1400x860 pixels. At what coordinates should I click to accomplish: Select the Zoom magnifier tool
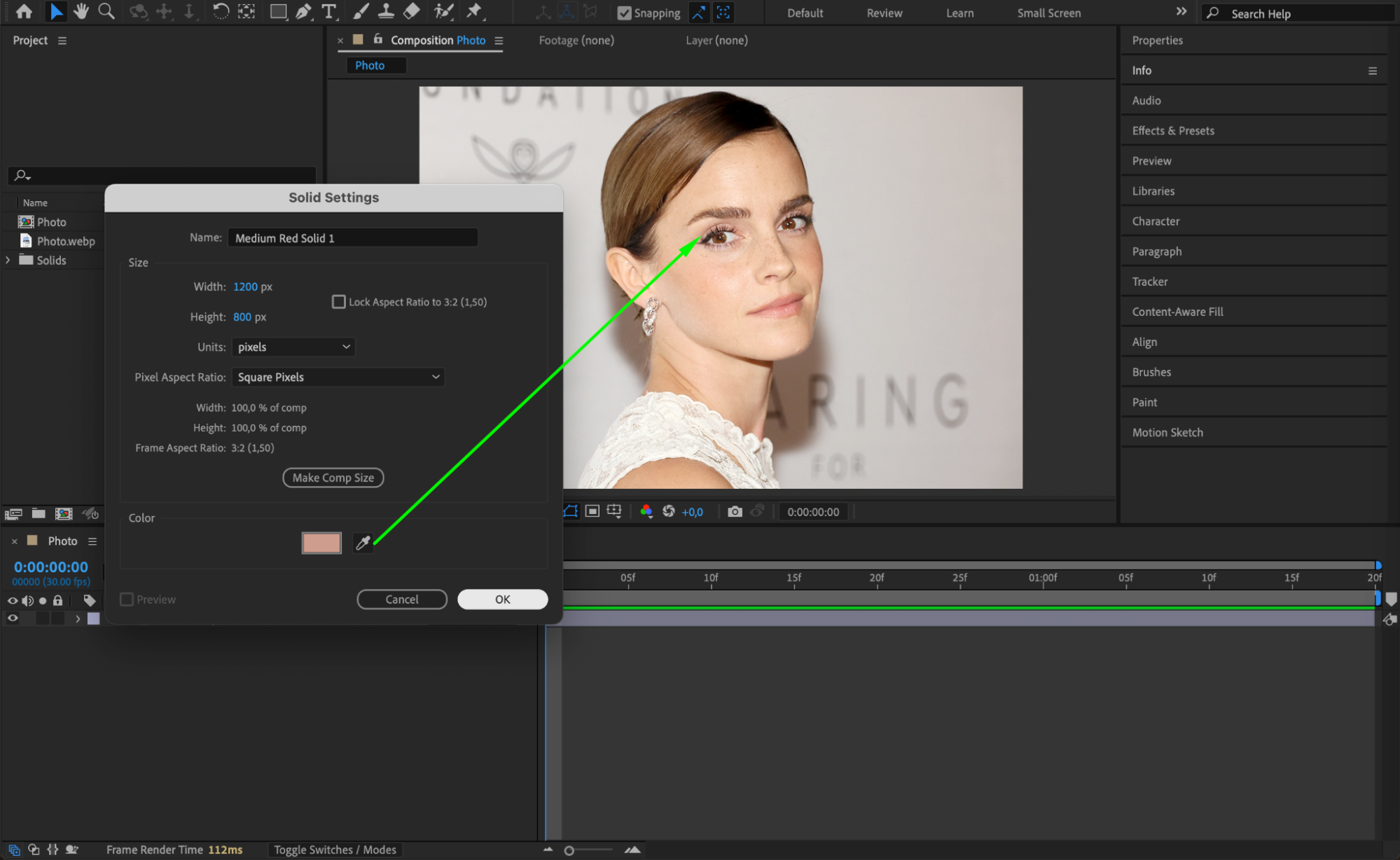point(106,11)
